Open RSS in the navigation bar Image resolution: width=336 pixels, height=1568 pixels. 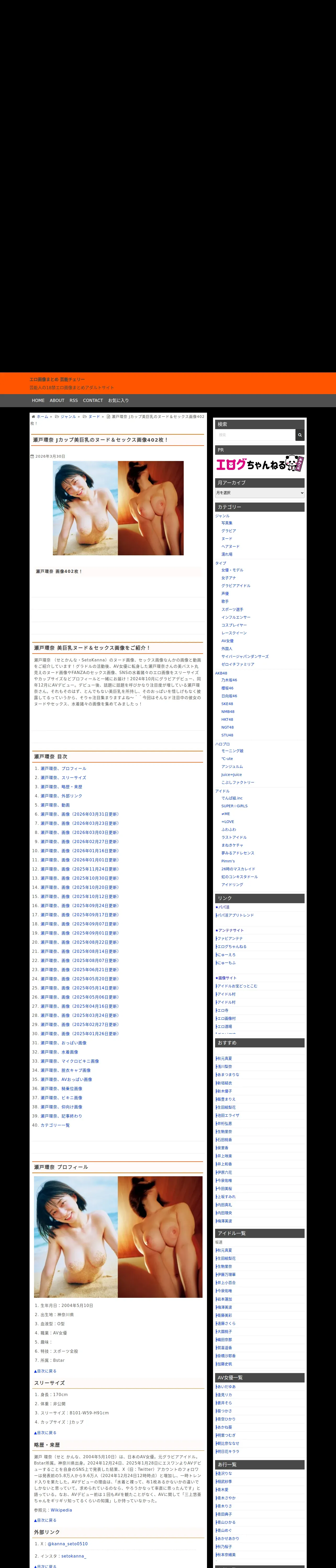(x=74, y=401)
